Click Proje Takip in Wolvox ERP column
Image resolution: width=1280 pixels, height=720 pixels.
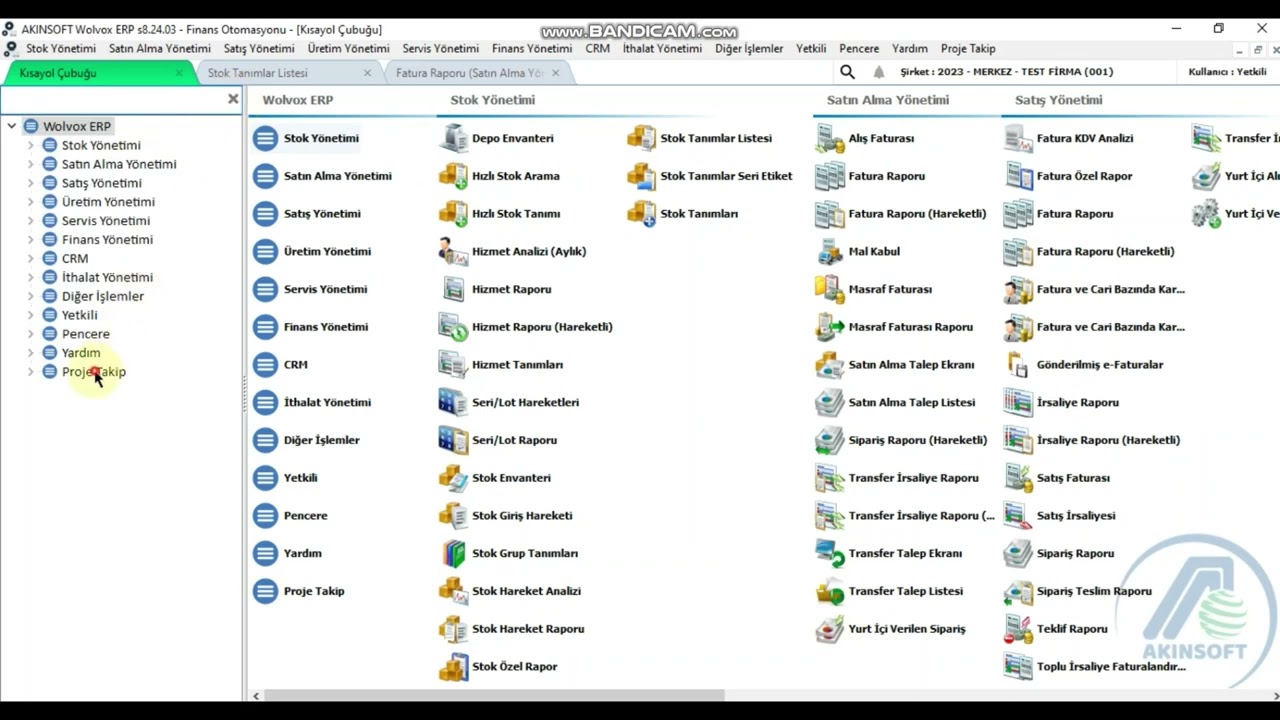[x=314, y=591]
